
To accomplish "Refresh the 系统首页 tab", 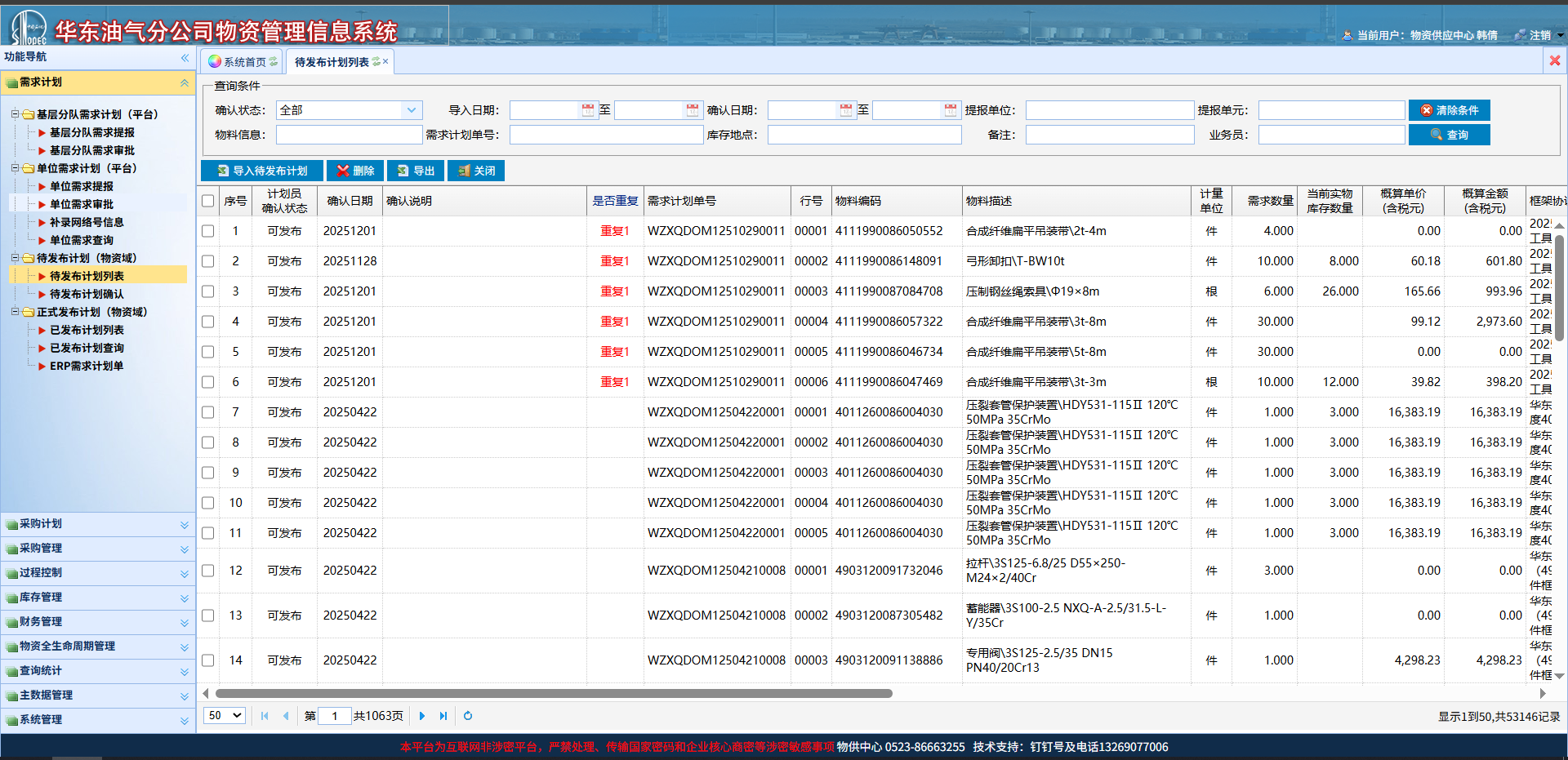I will point(274,62).
